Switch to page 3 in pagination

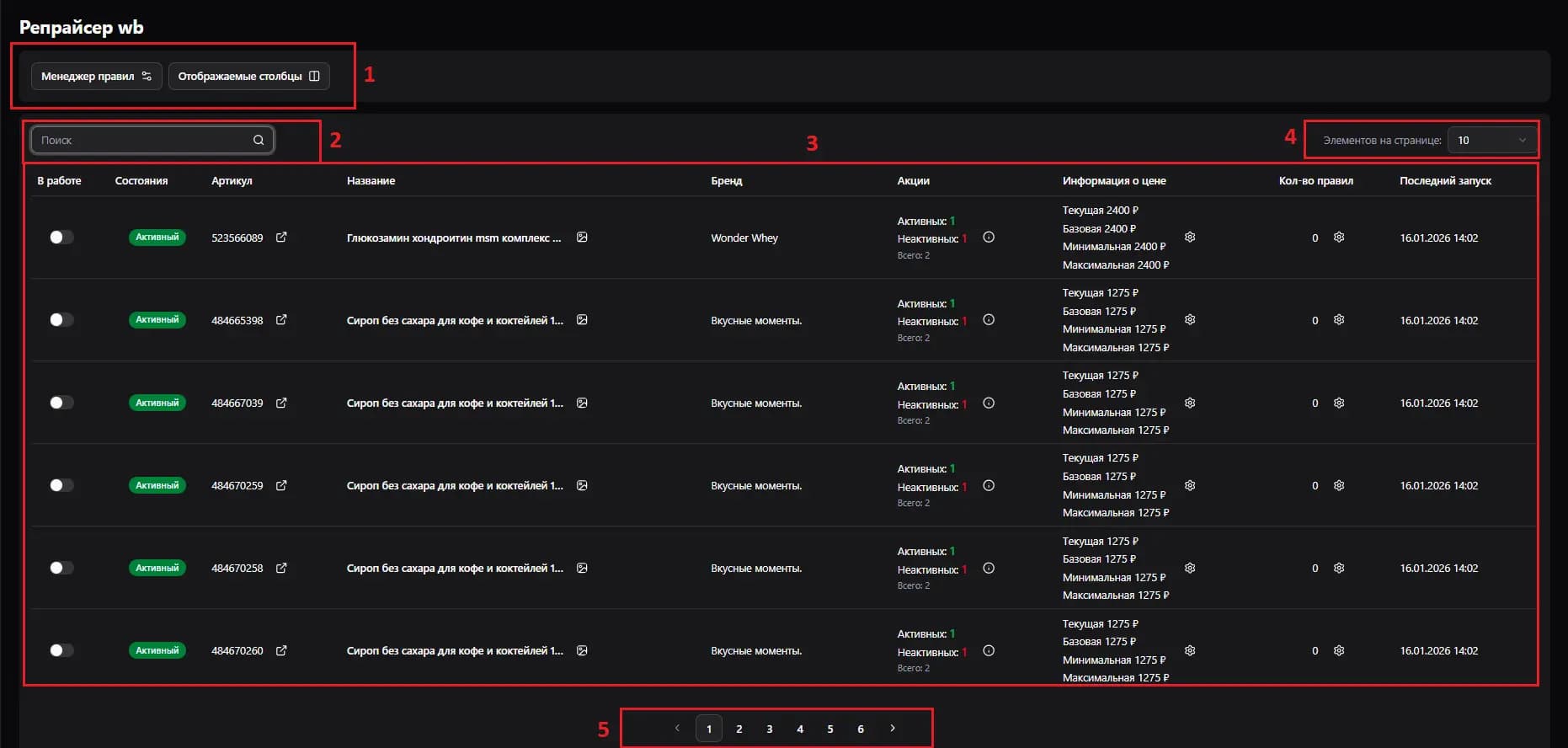point(770,729)
